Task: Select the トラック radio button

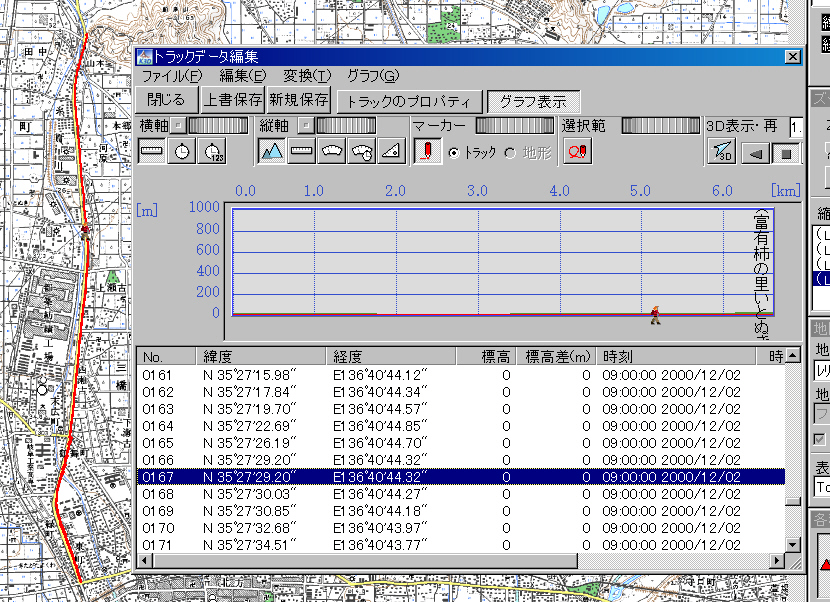Action: (454, 152)
